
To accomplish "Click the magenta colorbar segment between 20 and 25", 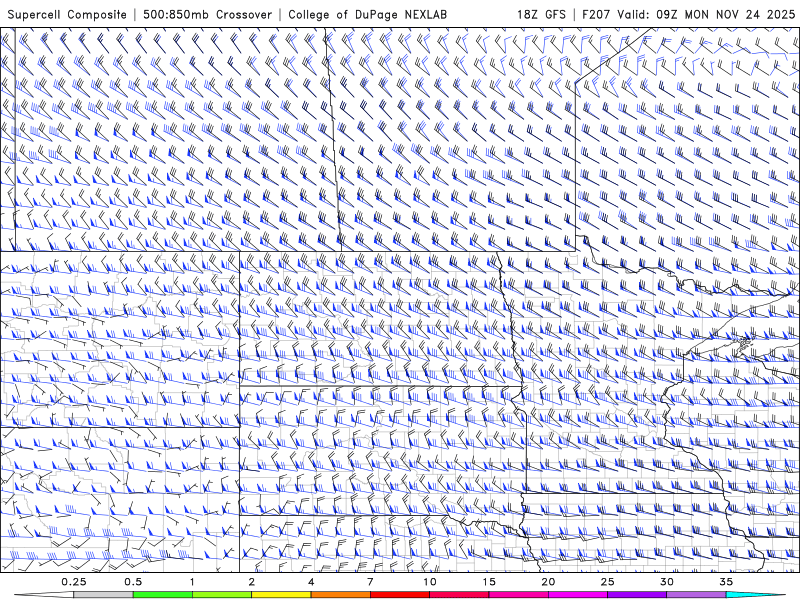I will click(x=578, y=595).
